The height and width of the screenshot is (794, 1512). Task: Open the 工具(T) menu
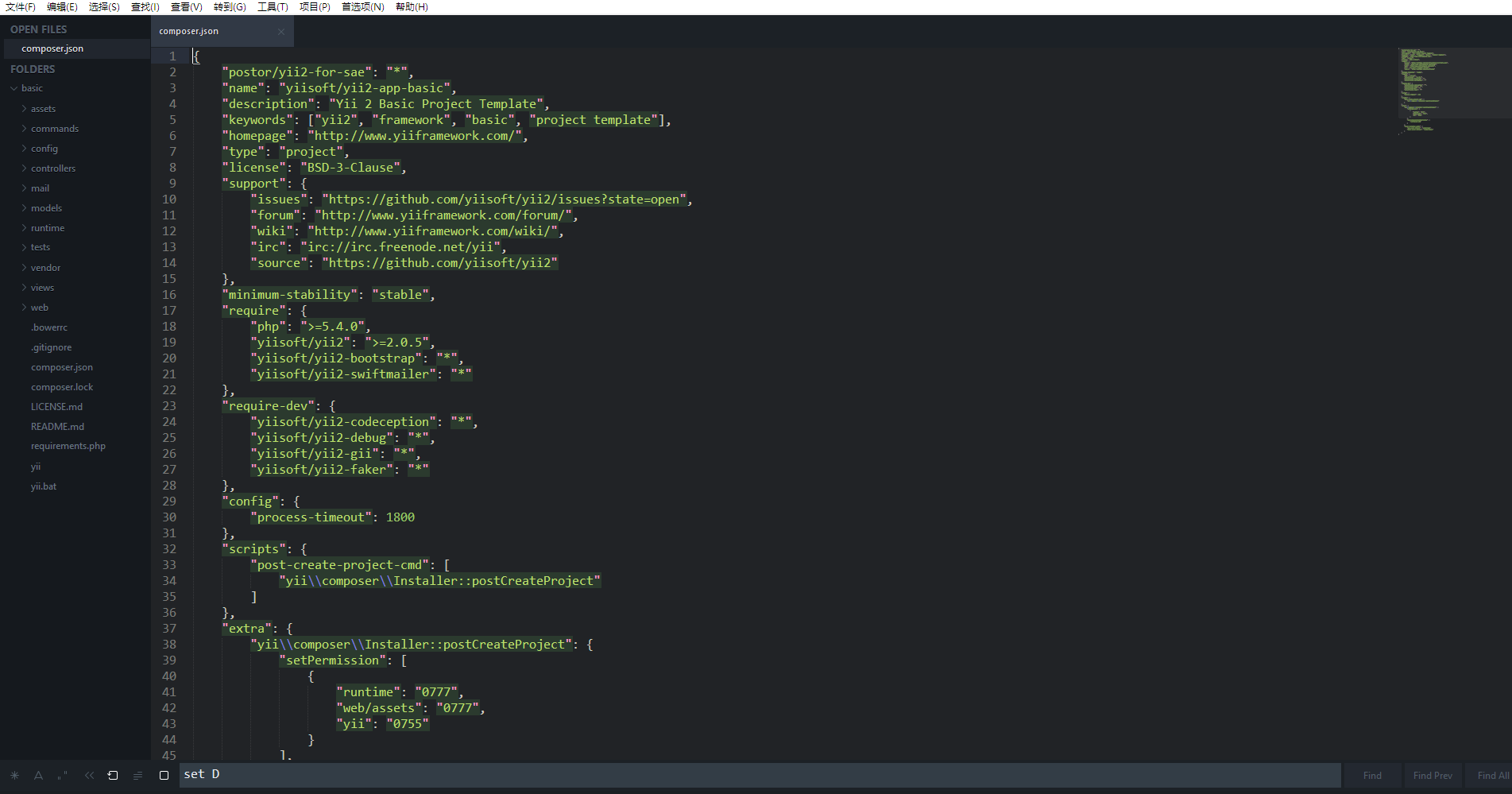tap(273, 7)
